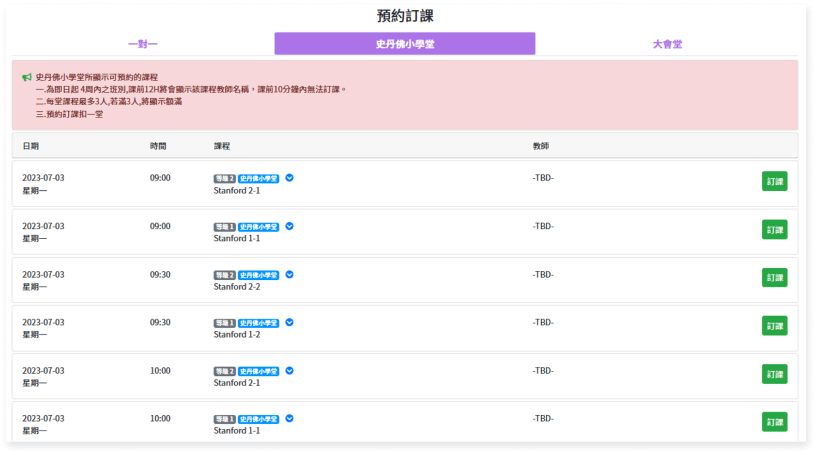Expand the 10:00 Stanford 2-1 course info
This screenshot has height=455, width=816.
289,370
